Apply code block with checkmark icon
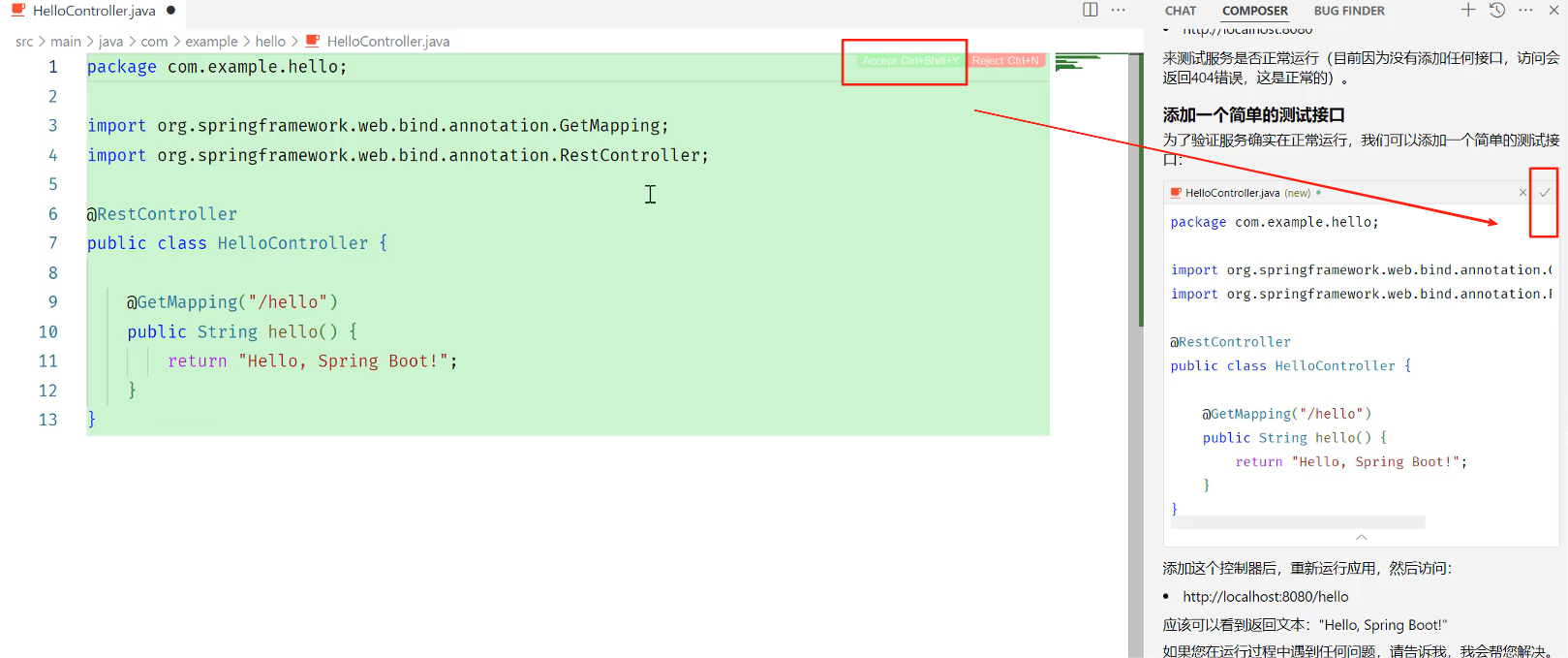The width and height of the screenshot is (1568, 658). [1545, 193]
